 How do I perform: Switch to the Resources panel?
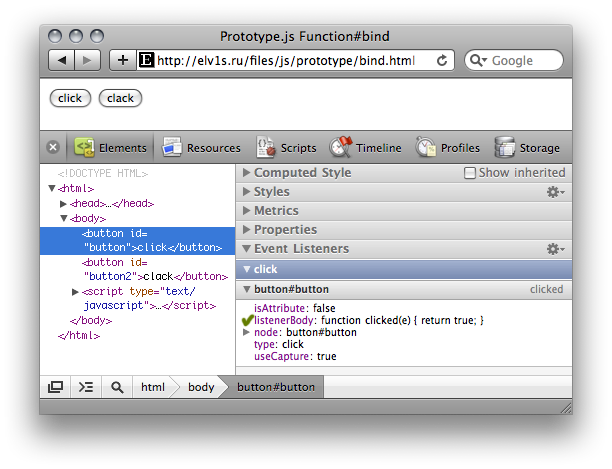[201, 147]
